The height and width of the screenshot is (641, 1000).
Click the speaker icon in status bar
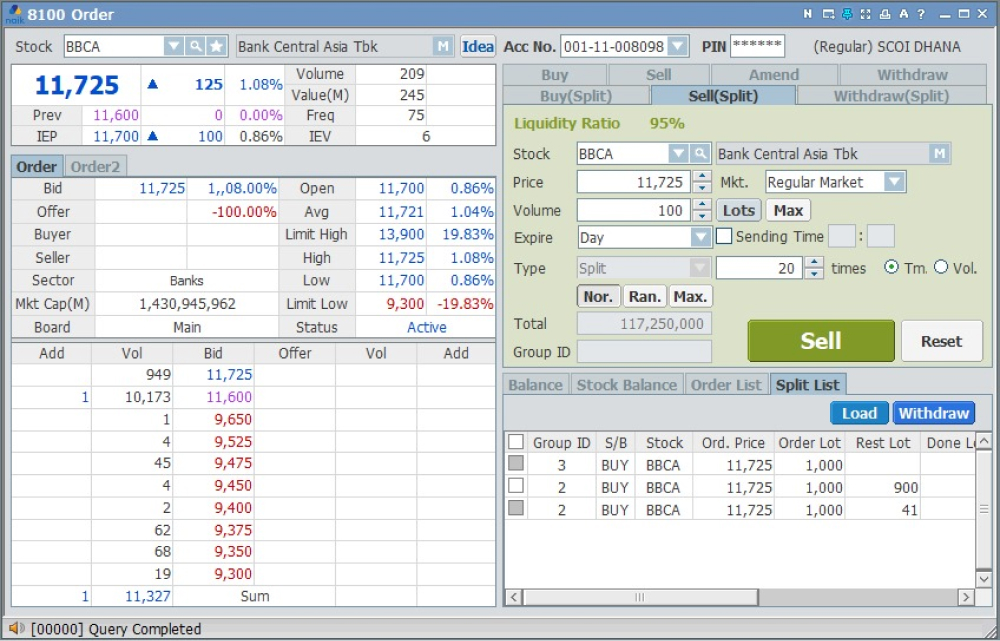tap(16, 629)
